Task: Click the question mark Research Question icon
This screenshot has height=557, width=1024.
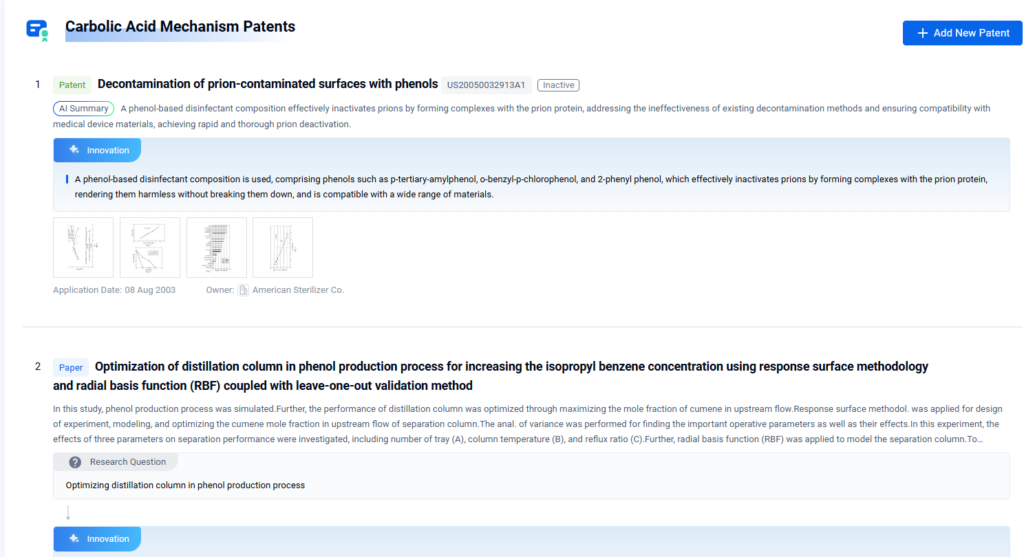Action: (x=75, y=462)
